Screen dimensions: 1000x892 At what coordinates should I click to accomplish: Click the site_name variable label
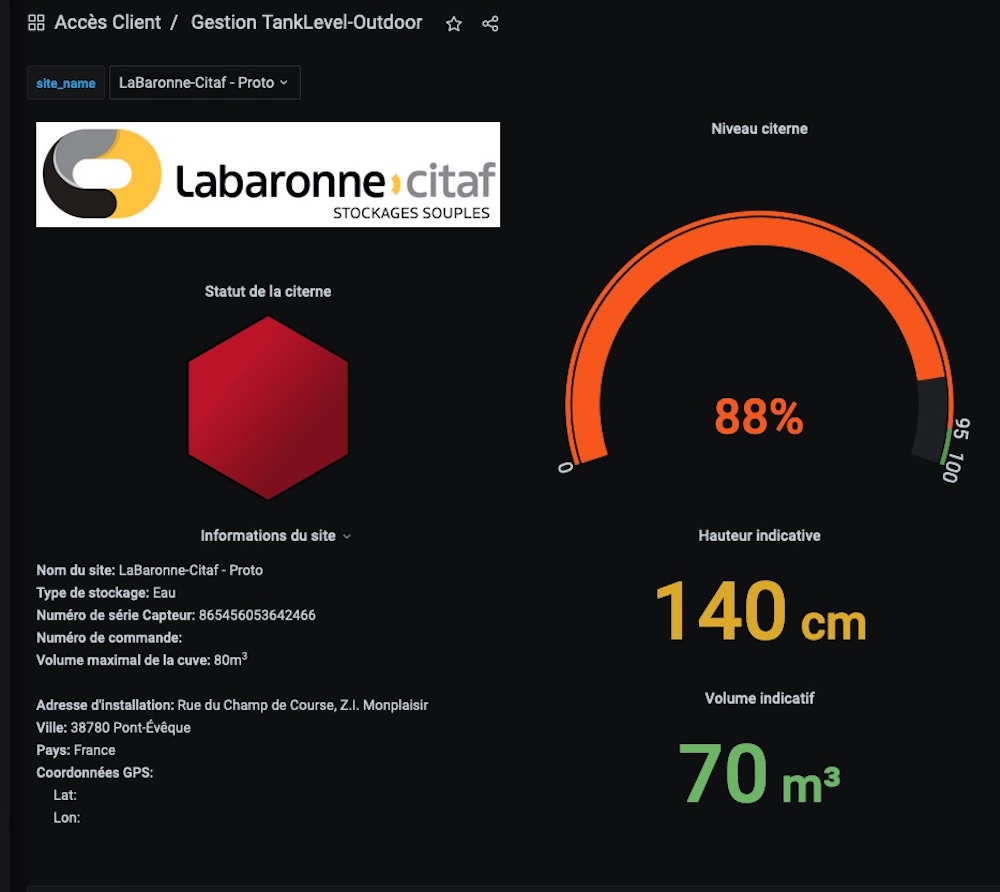[66, 83]
